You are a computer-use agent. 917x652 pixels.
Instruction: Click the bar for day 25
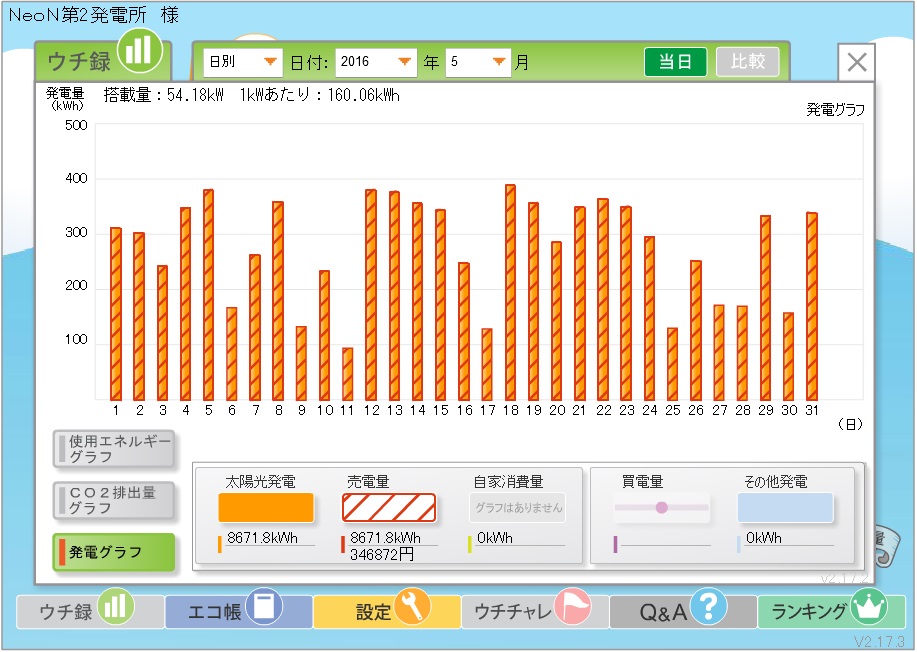coord(673,364)
